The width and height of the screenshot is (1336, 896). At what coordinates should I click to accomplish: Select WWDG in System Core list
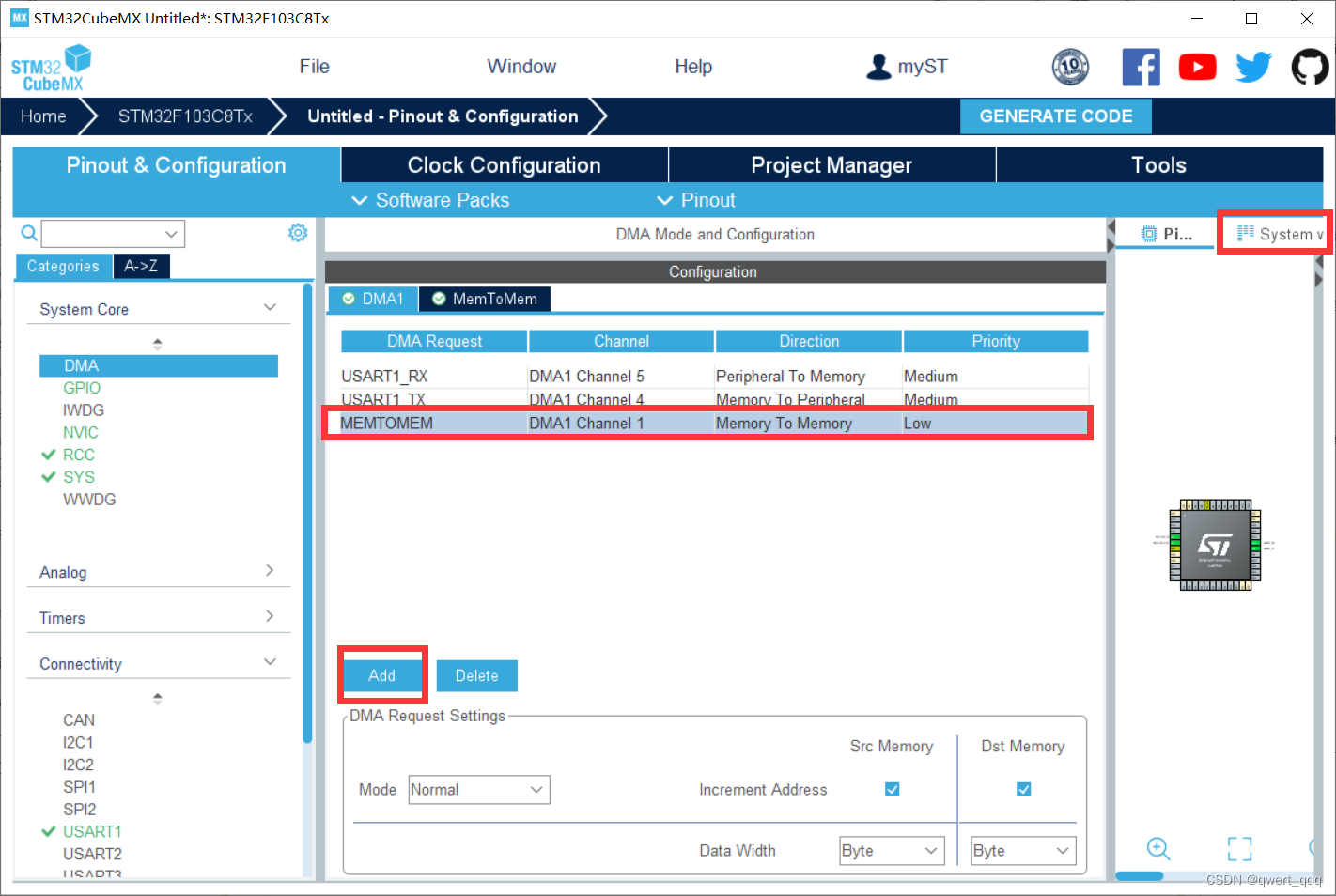(x=89, y=500)
